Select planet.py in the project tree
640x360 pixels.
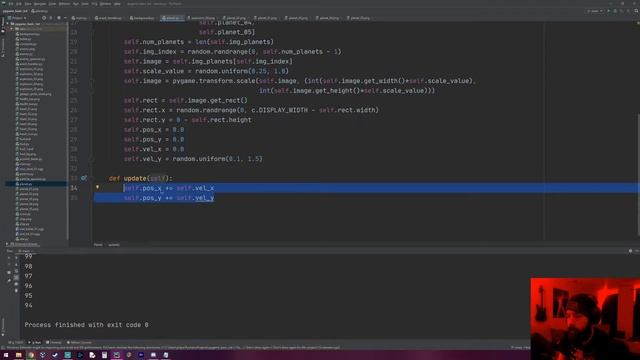click(26, 184)
